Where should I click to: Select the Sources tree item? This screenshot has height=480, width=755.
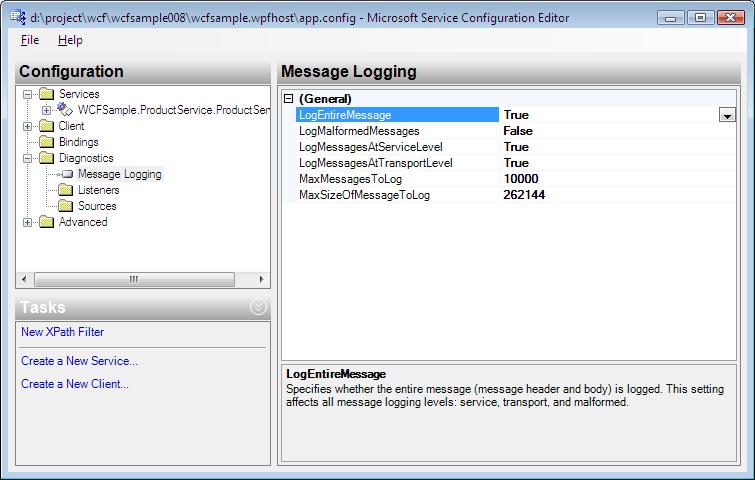pyautogui.click(x=97, y=206)
